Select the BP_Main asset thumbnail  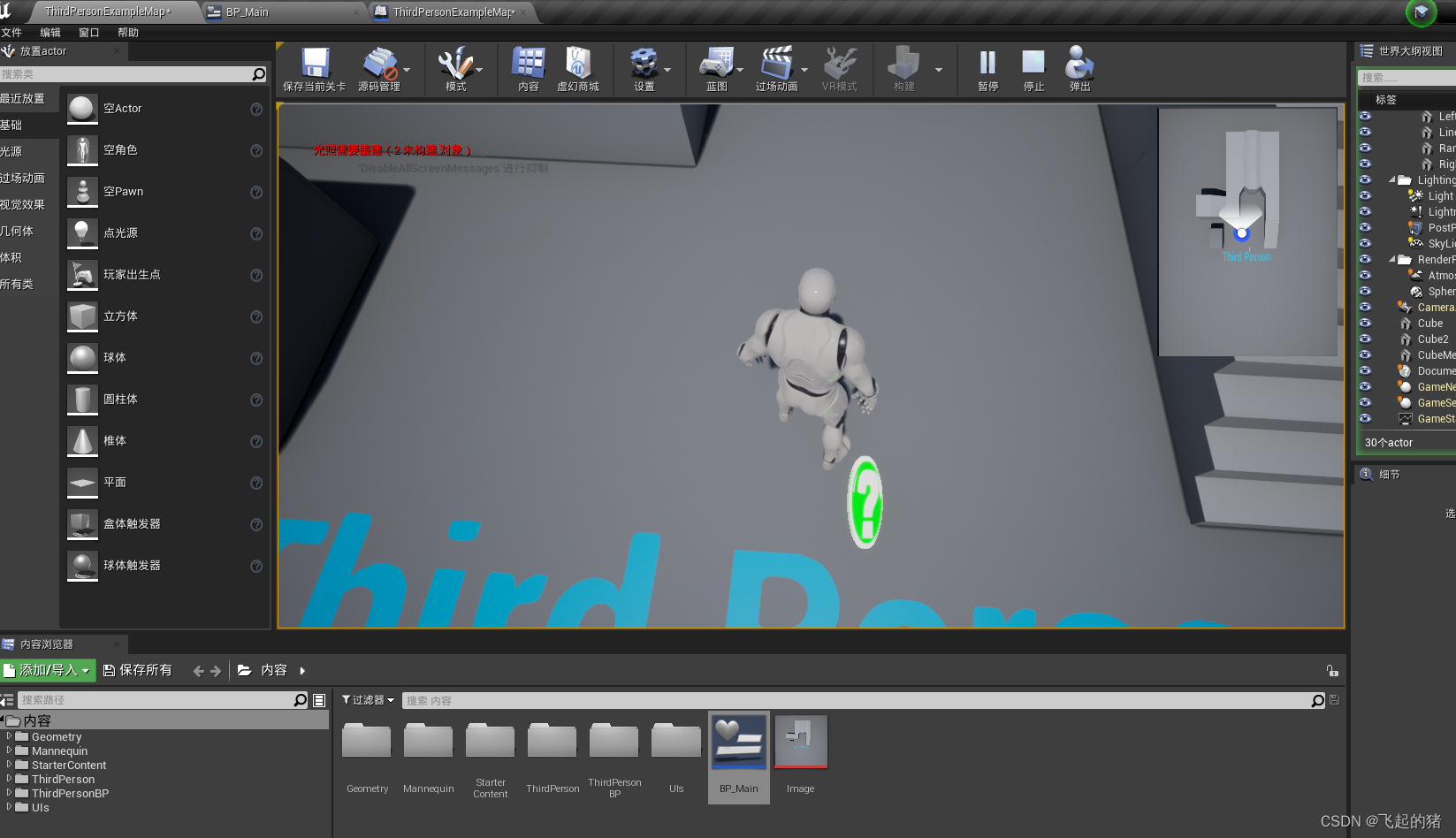pos(739,743)
